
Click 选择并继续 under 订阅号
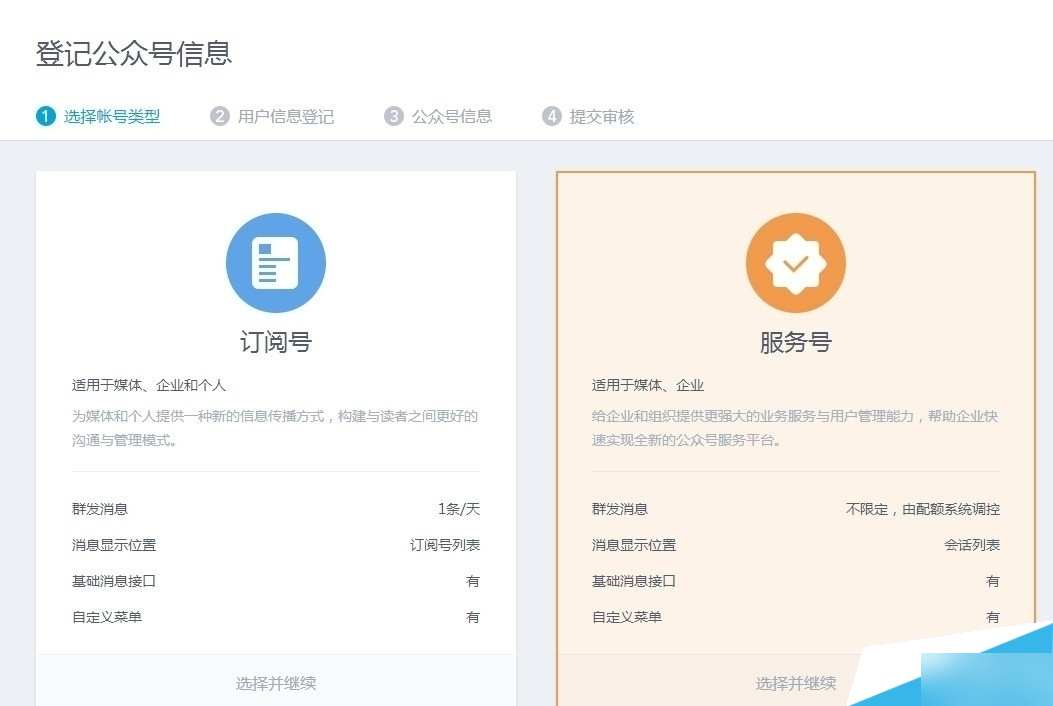pyautogui.click(x=275, y=682)
